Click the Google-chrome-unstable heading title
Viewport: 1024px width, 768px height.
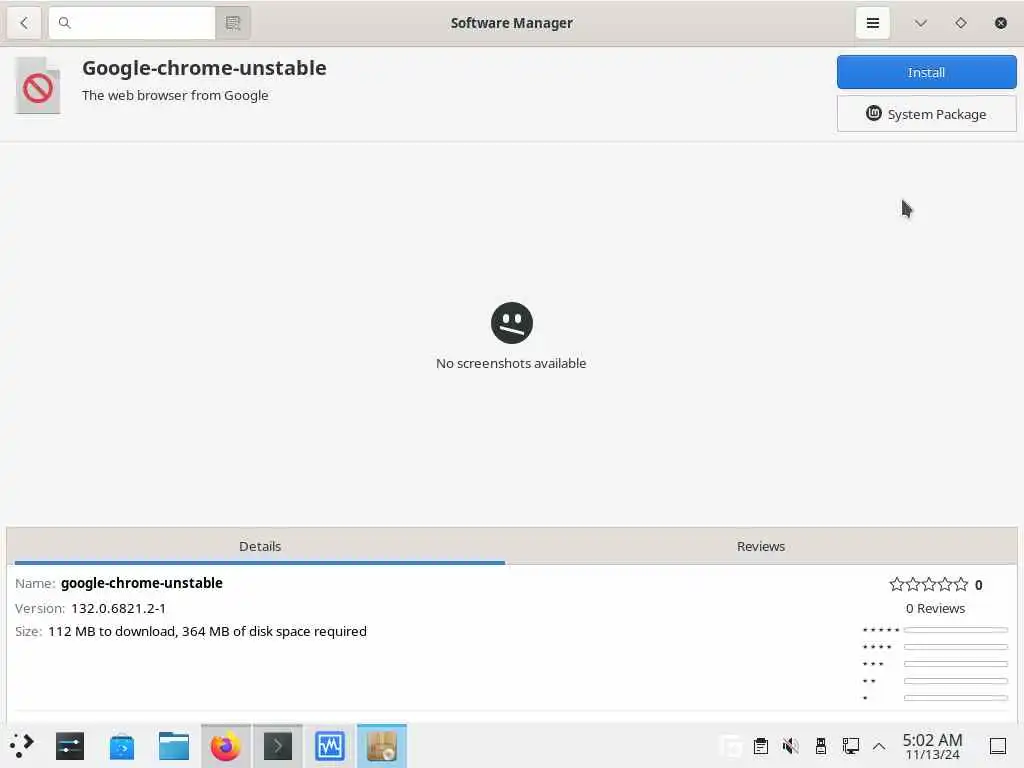coord(204,68)
